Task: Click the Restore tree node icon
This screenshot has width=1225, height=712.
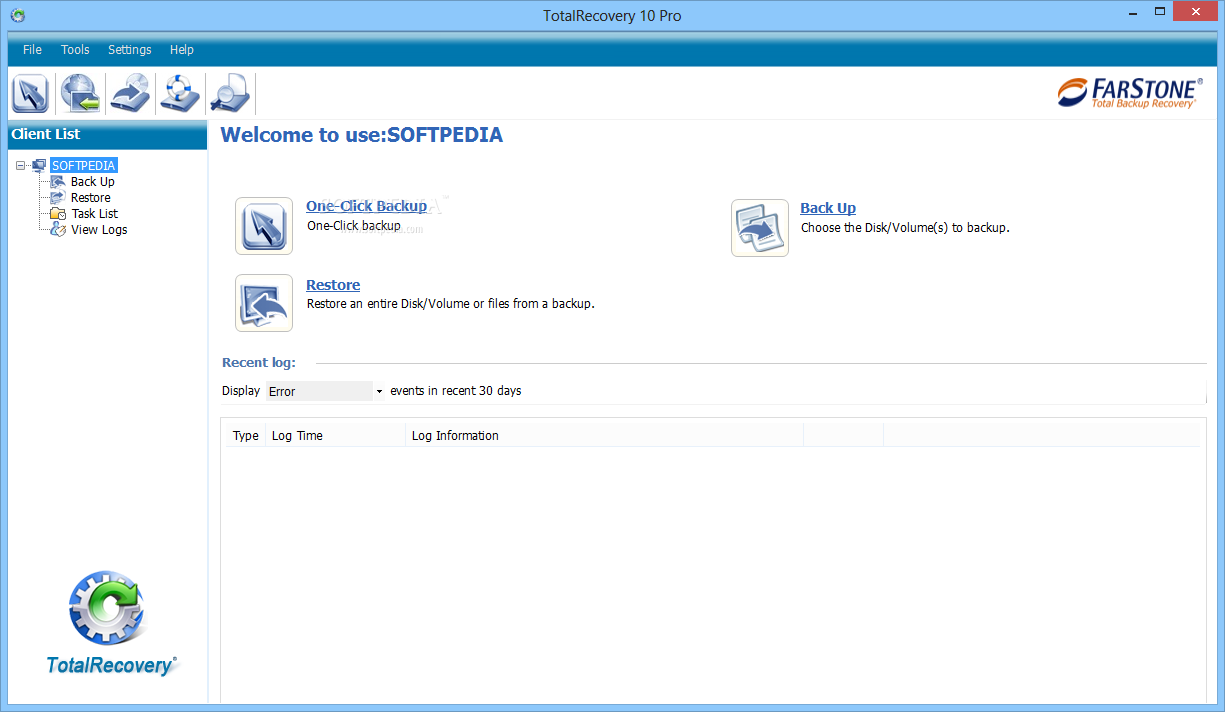Action: coord(57,198)
